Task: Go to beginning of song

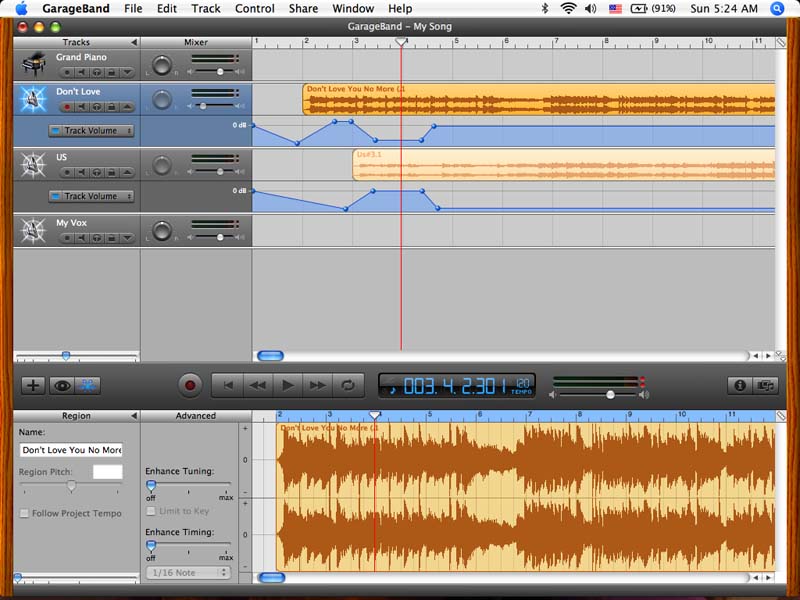Action: point(228,385)
